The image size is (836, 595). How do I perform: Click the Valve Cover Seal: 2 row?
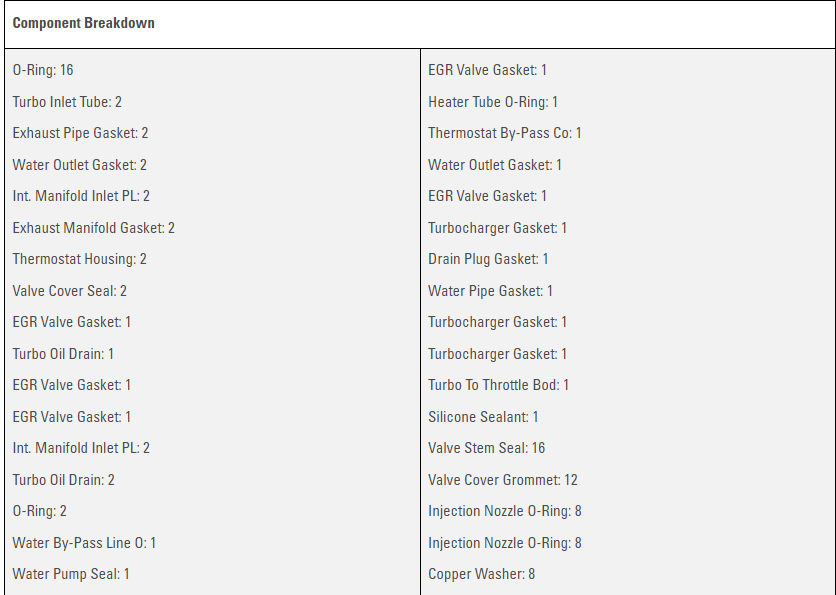pyautogui.click(x=69, y=291)
